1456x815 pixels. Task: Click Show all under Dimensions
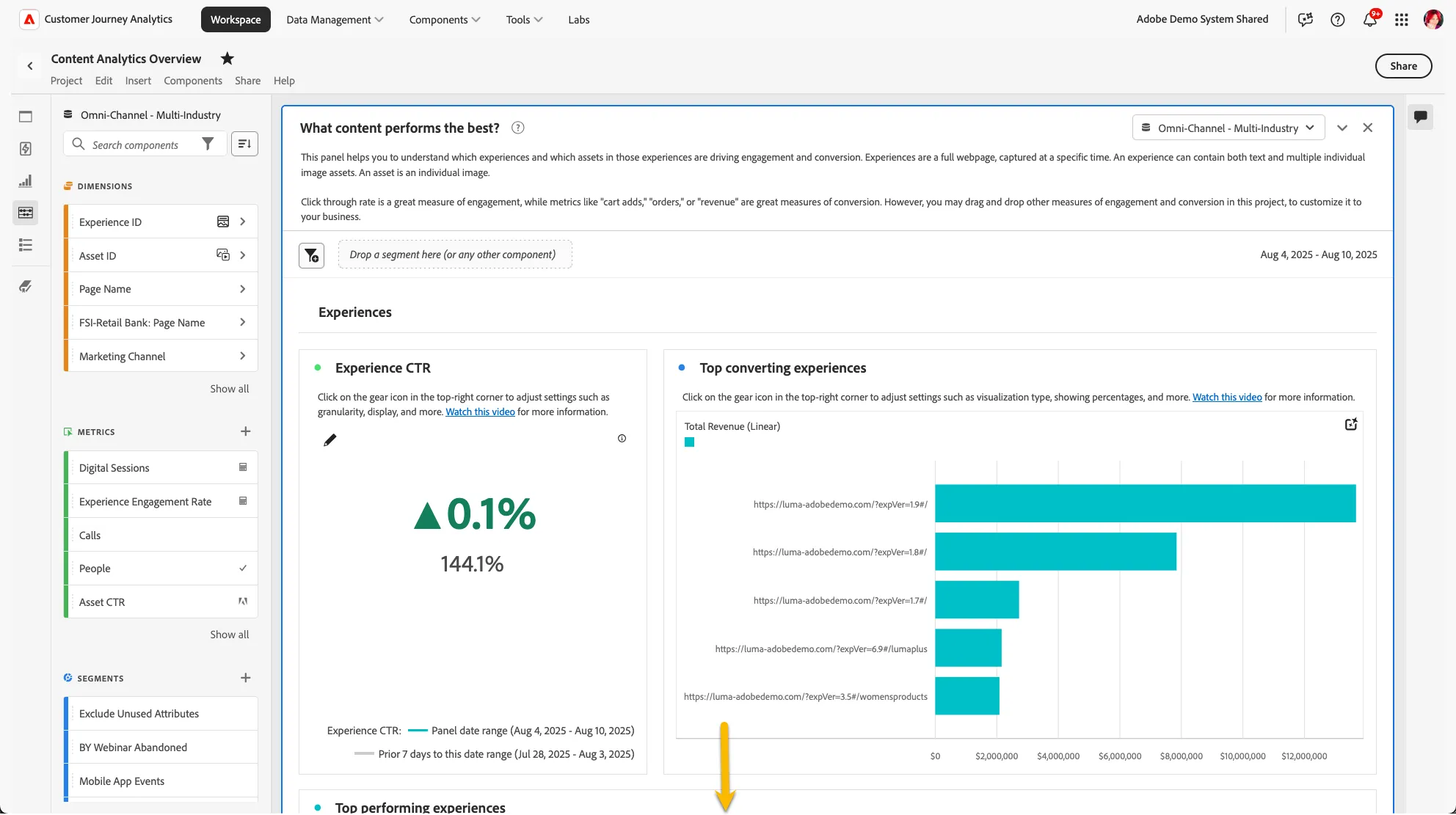[x=230, y=389]
